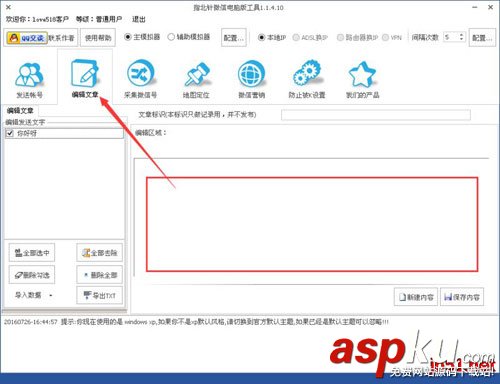This screenshot has width=500, height=384.
Task: Close the window with the top-right X
Action: (x=490, y=7)
